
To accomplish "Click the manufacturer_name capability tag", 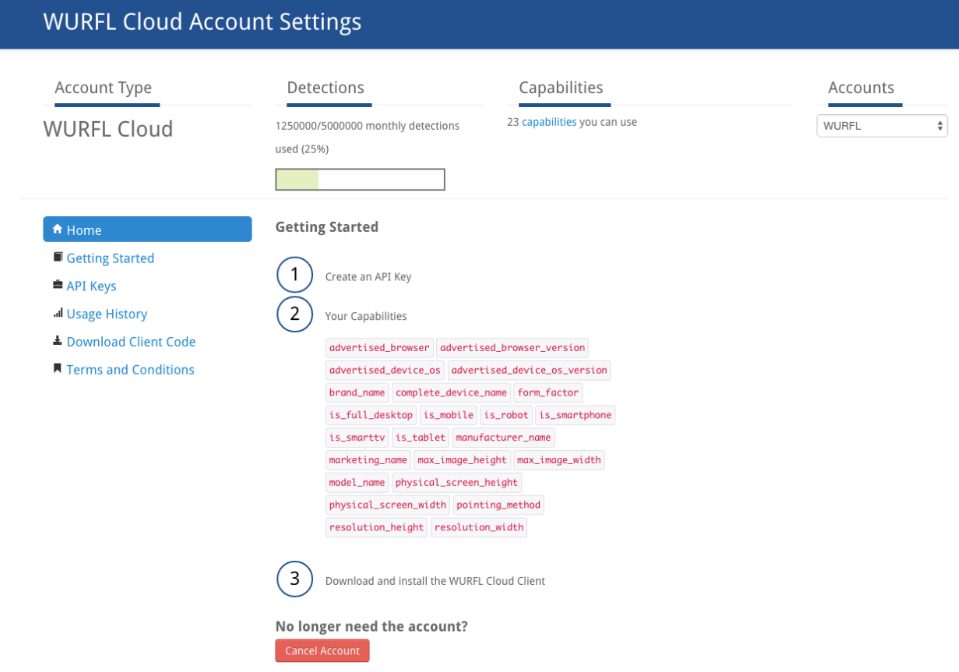I will pyautogui.click(x=503, y=438).
